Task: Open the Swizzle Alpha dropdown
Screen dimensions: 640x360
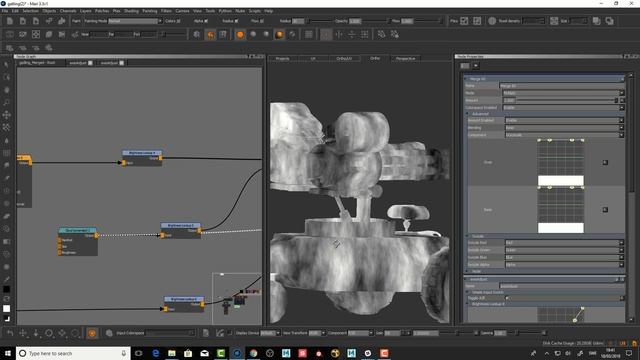Action: tap(564, 265)
